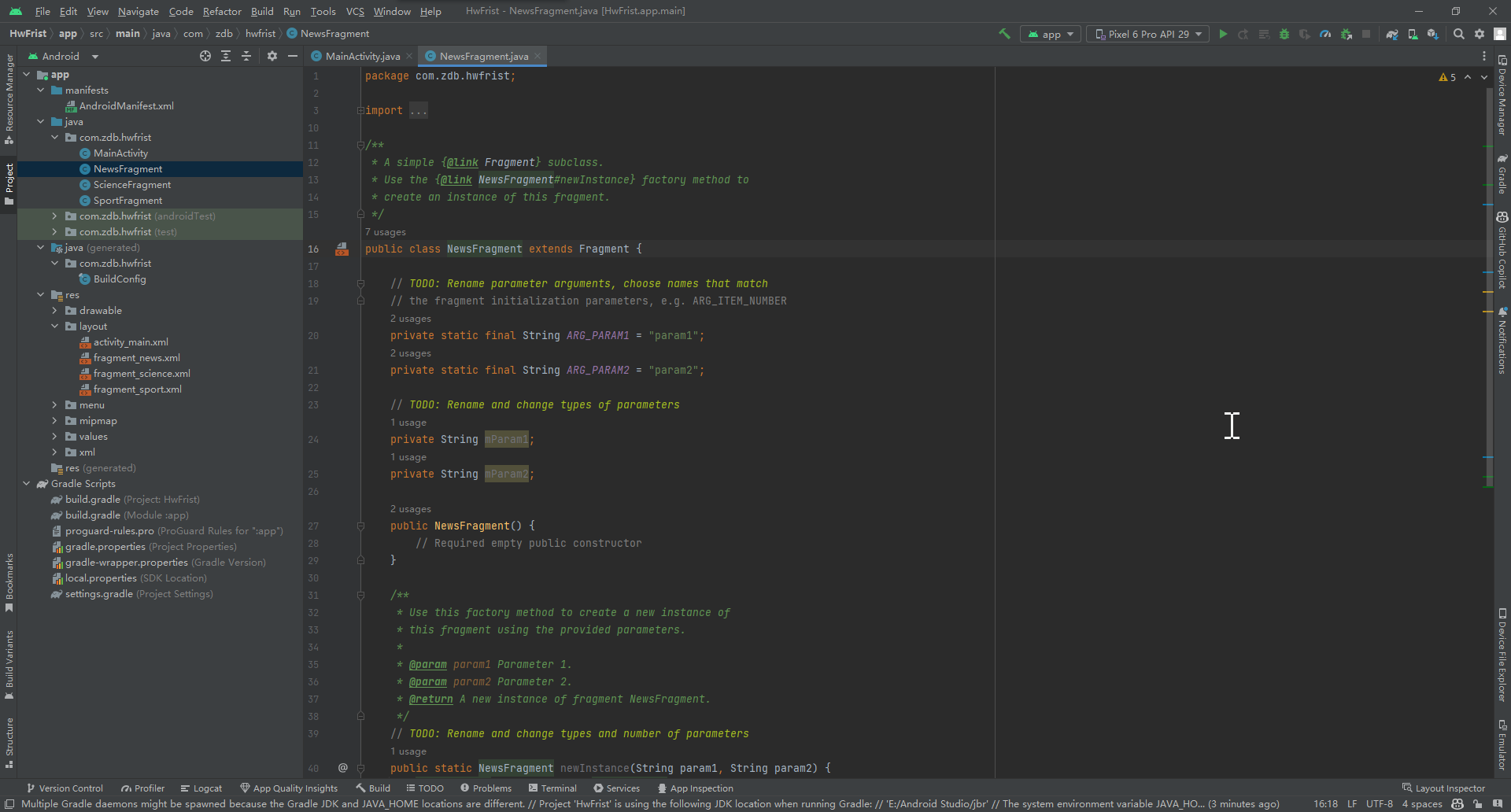Open the Navigate menu

pos(139,11)
